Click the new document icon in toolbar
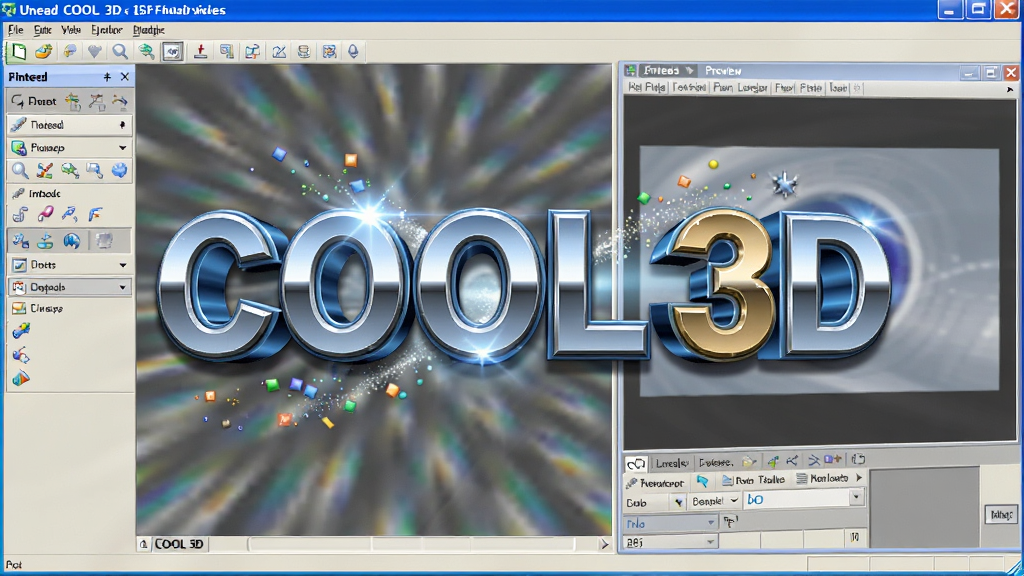 click(x=18, y=52)
